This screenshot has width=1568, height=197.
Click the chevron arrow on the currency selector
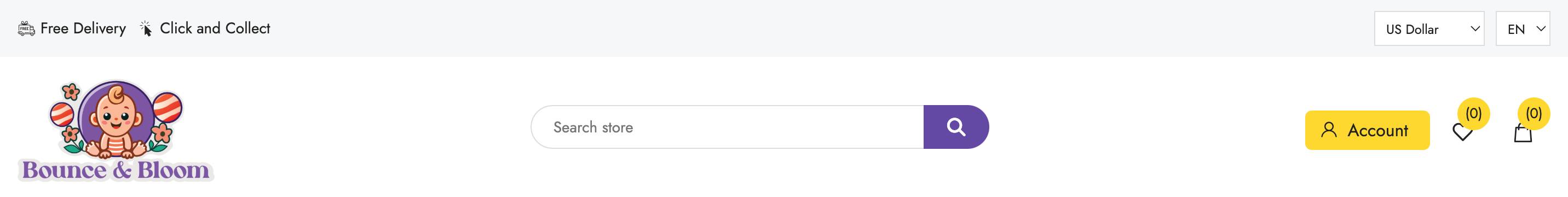point(1475,28)
